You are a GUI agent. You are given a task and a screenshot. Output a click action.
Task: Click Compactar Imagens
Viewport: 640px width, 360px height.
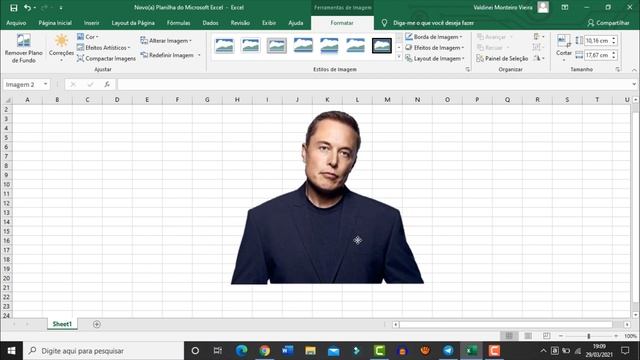106,58
